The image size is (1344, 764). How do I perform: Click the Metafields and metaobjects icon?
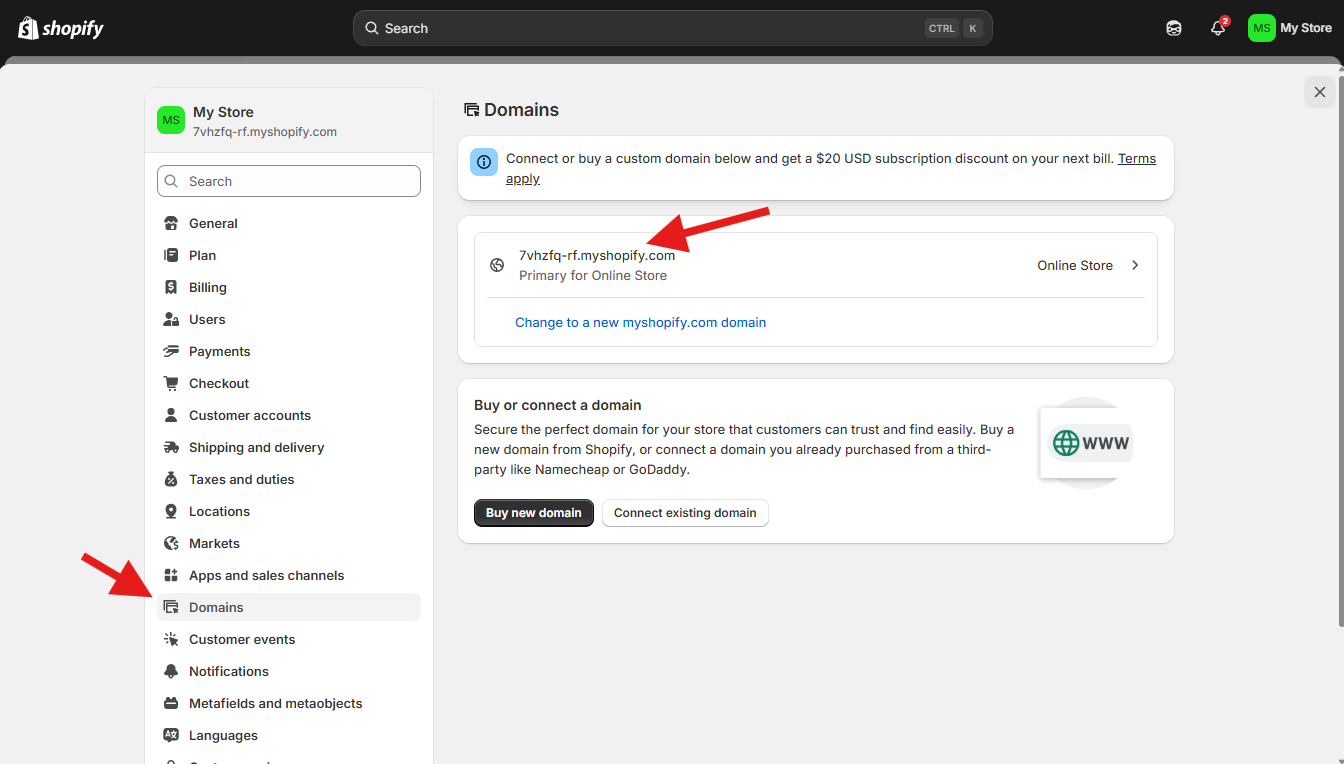(171, 703)
